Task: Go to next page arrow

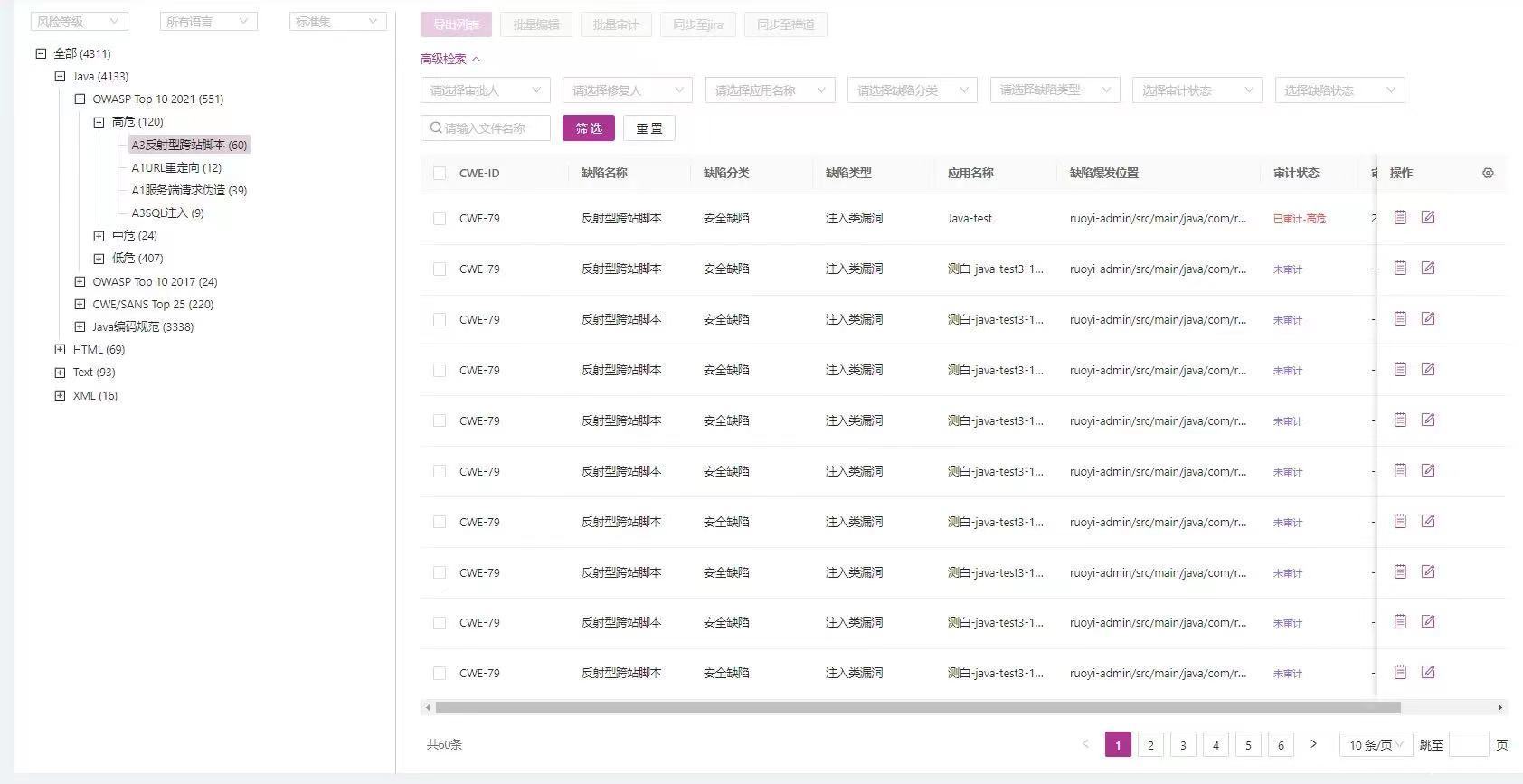Action: point(1313,744)
